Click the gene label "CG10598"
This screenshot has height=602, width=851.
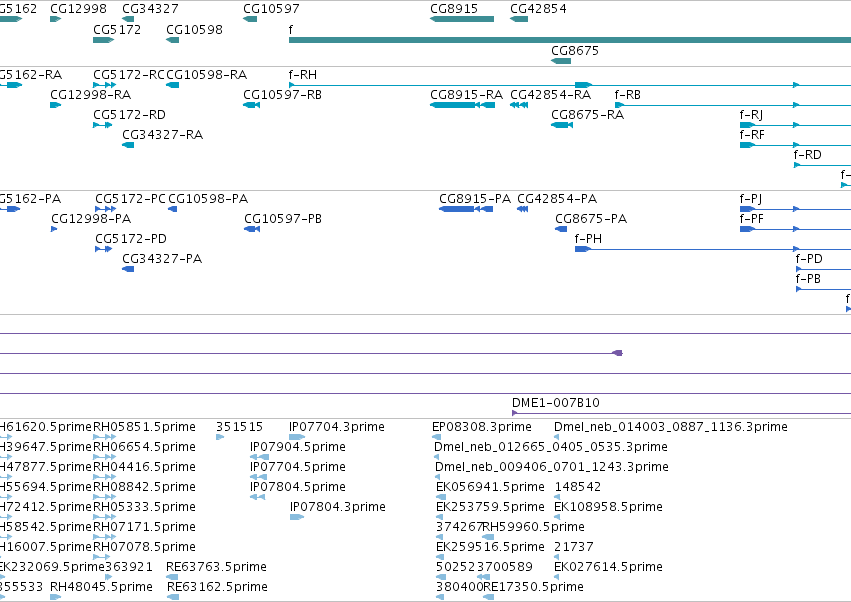[194, 30]
